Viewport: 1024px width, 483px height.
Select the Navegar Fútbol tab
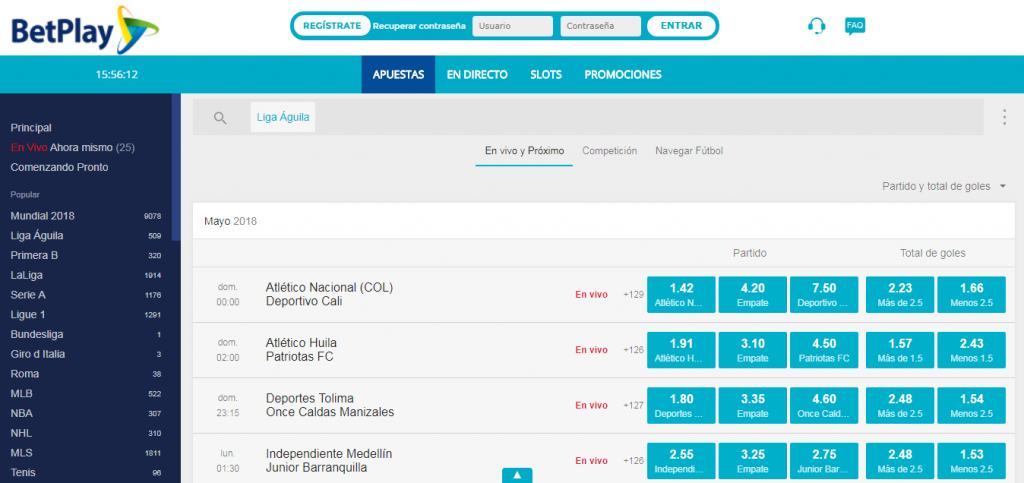(x=688, y=151)
